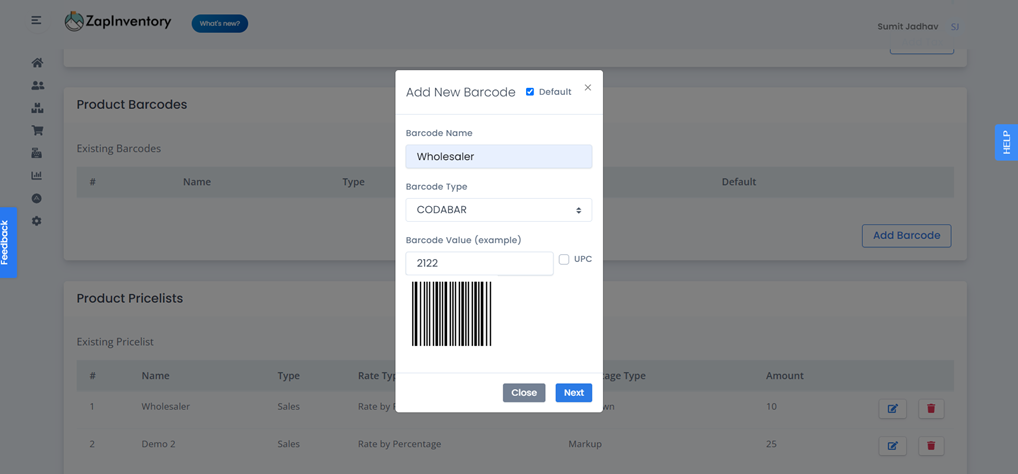Image resolution: width=1018 pixels, height=474 pixels.
Task: Click the Product Pricelists heading
Action: click(x=130, y=299)
